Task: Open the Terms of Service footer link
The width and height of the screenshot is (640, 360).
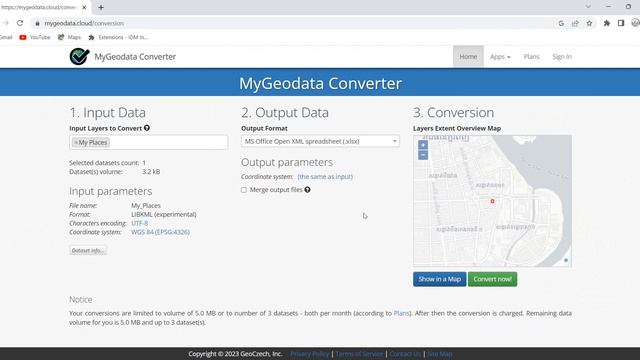Action: click(x=359, y=354)
